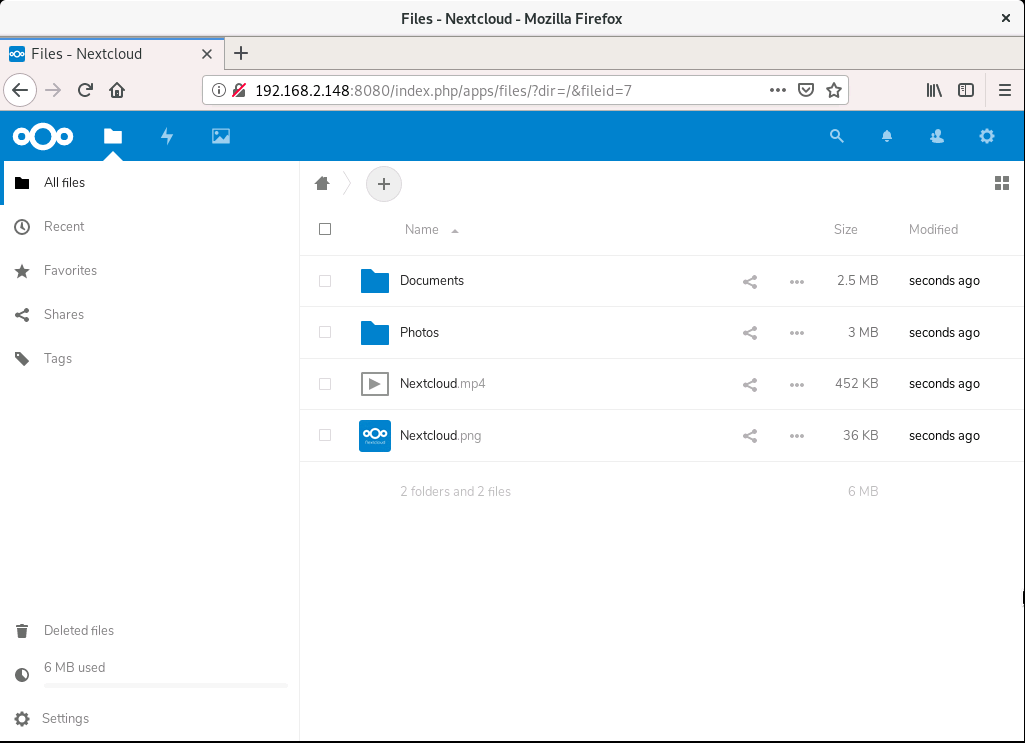Open the Deleted files section
The height and width of the screenshot is (743, 1025).
pos(79,630)
